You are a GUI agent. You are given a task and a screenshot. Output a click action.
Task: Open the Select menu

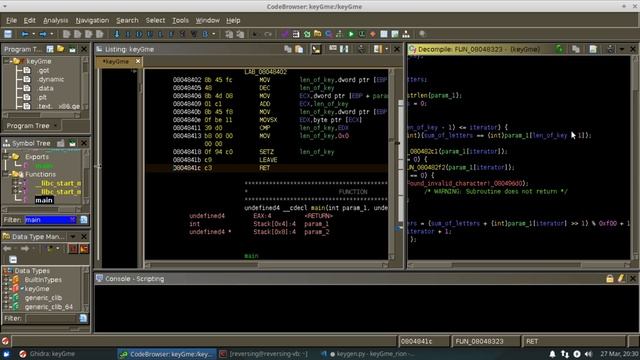[x=156, y=20]
